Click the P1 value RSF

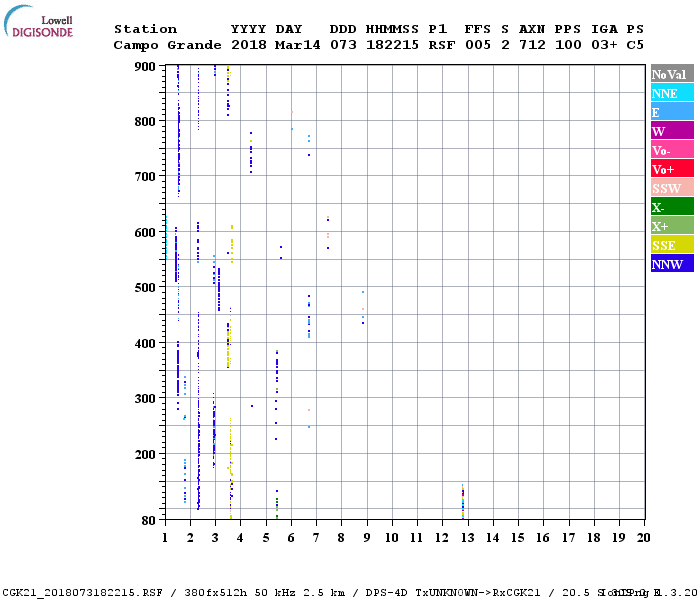(442, 45)
